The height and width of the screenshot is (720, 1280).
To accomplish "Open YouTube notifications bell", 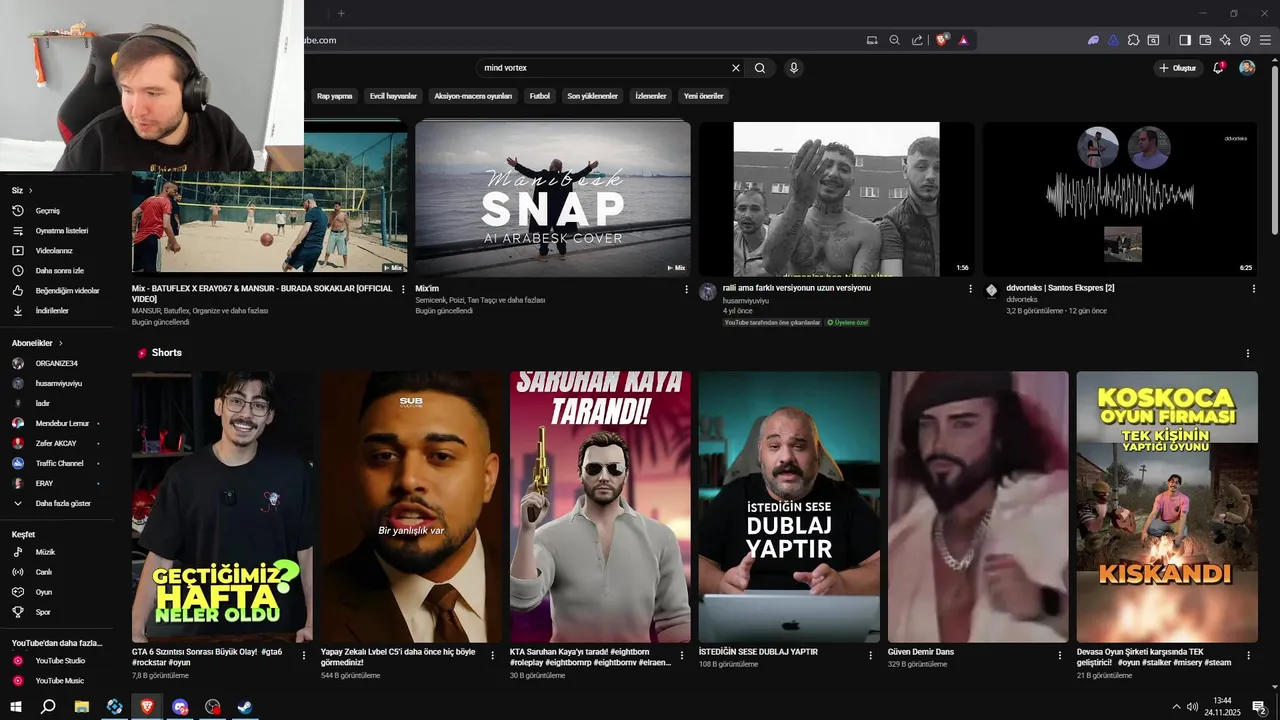I will pos(1218,68).
